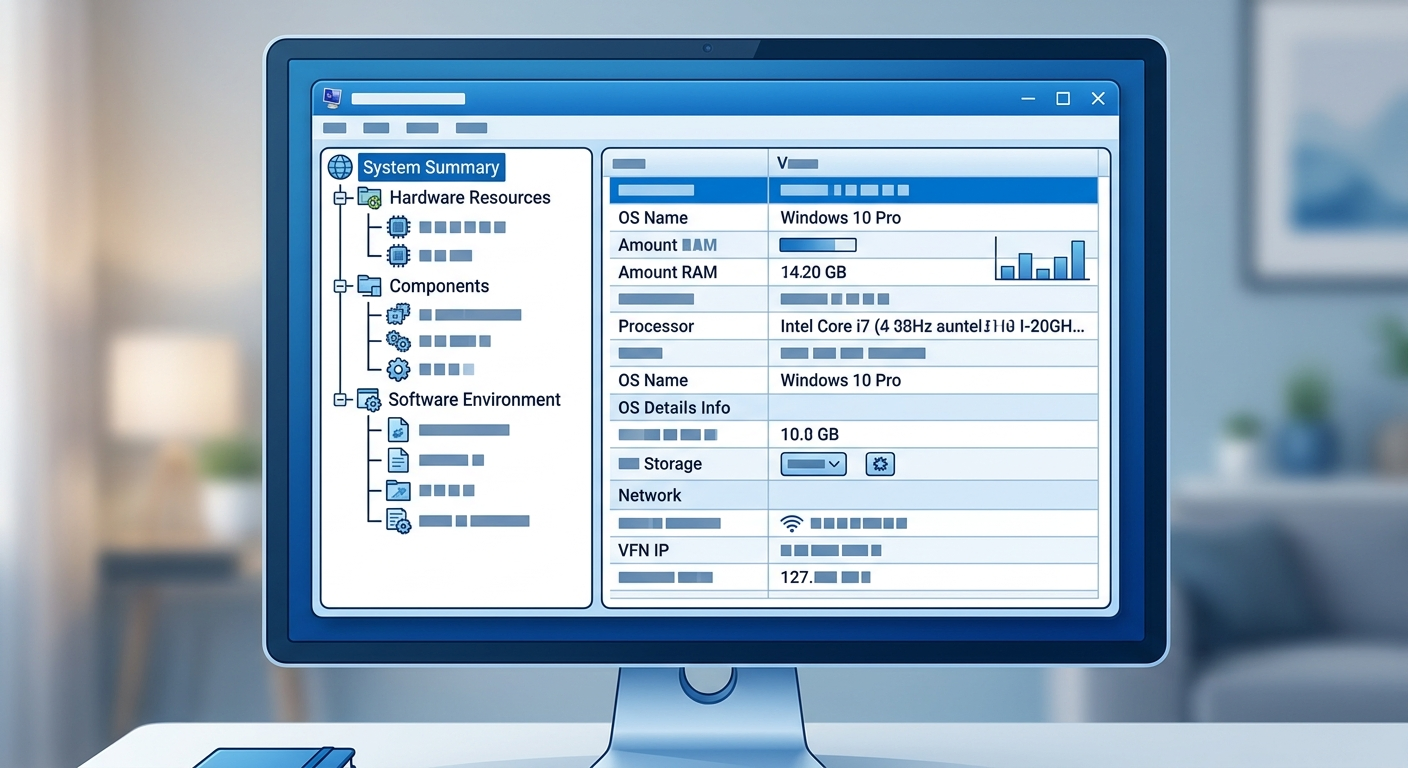This screenshot has height=768, width=1408.
Task: Click the "14.20 GB" value
Action: pos(813,272)
